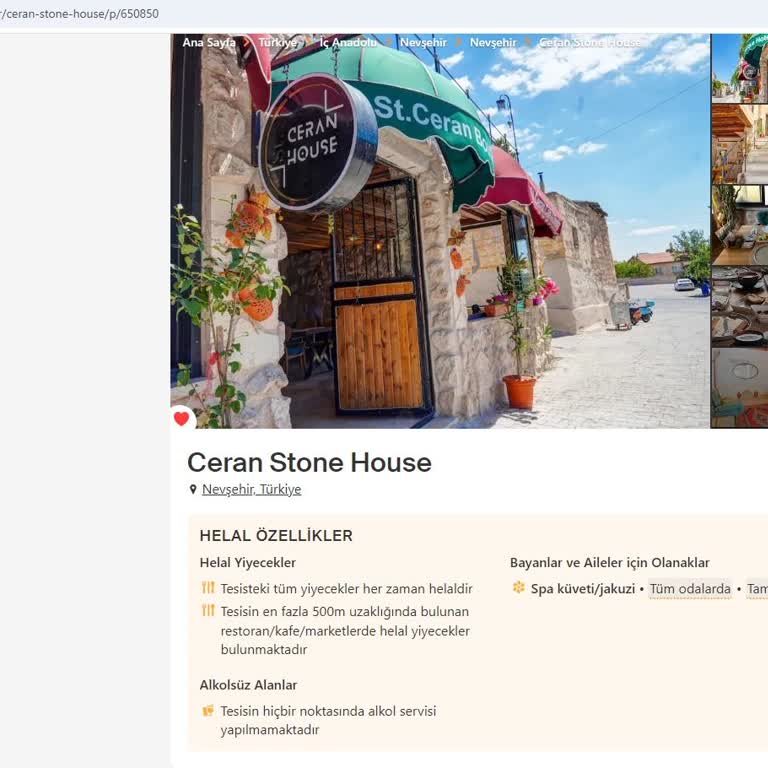The height and width of the screenshot is (768, 768).
Task: Go to the İç Anadolu breadcrumb
Action: click(348, 43)
